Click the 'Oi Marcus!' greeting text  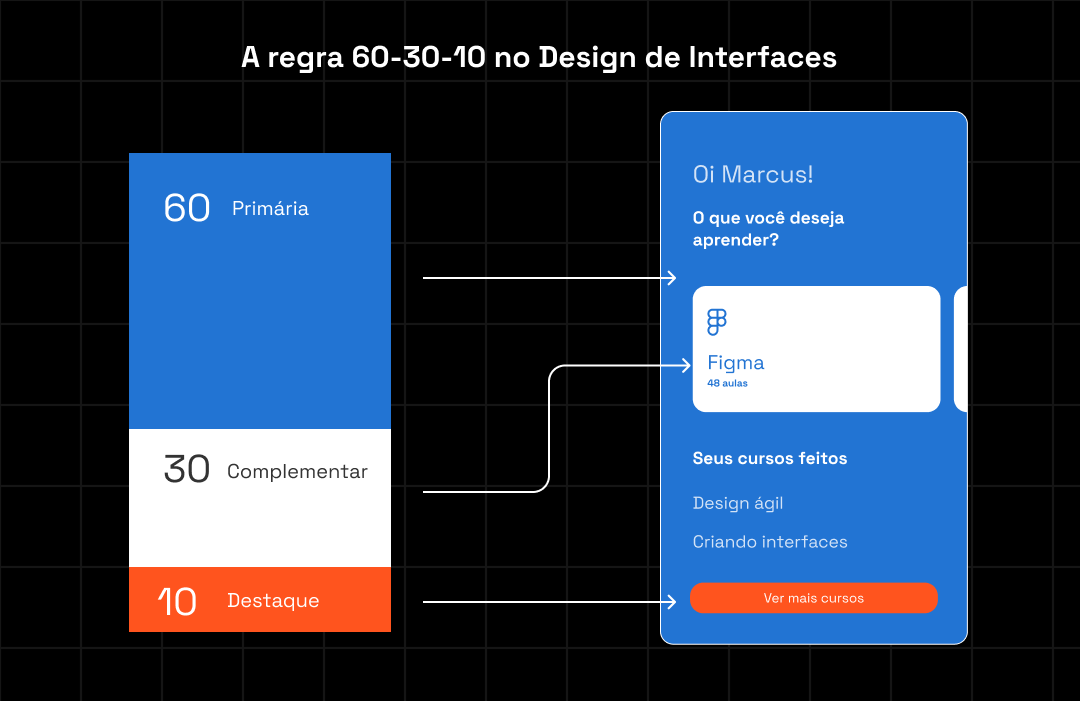[x=753, y=174]
